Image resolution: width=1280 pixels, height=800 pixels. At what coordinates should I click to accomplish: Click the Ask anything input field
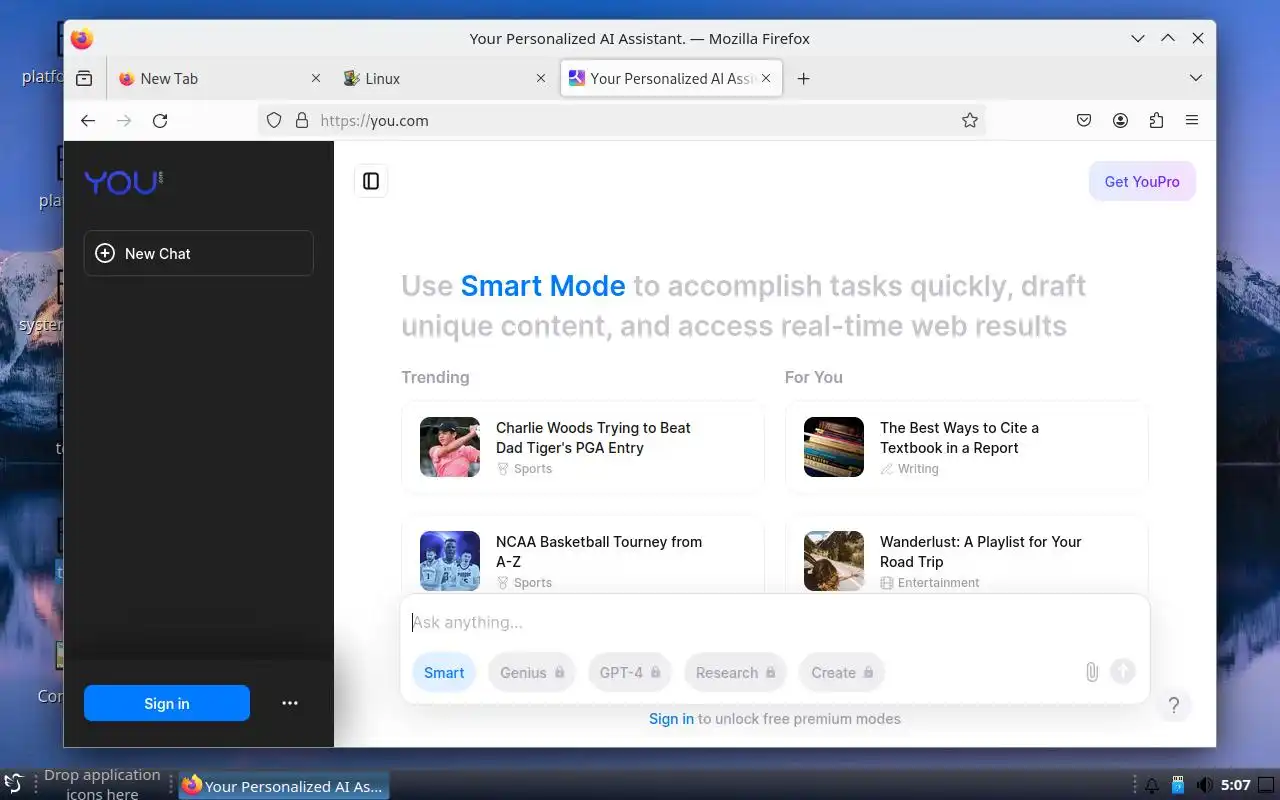[x=775, y=622]
